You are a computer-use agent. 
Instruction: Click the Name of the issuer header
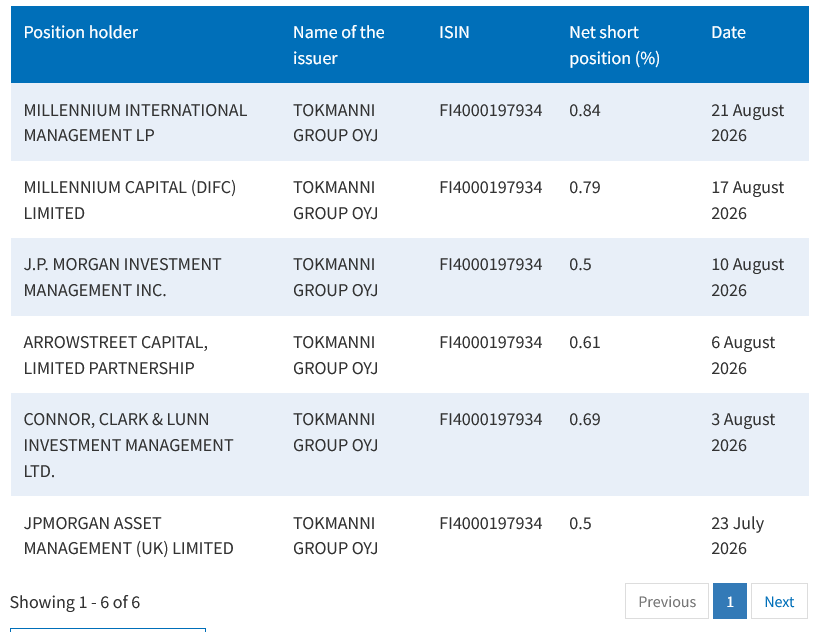pyautogui.click(x=339, y=45)
